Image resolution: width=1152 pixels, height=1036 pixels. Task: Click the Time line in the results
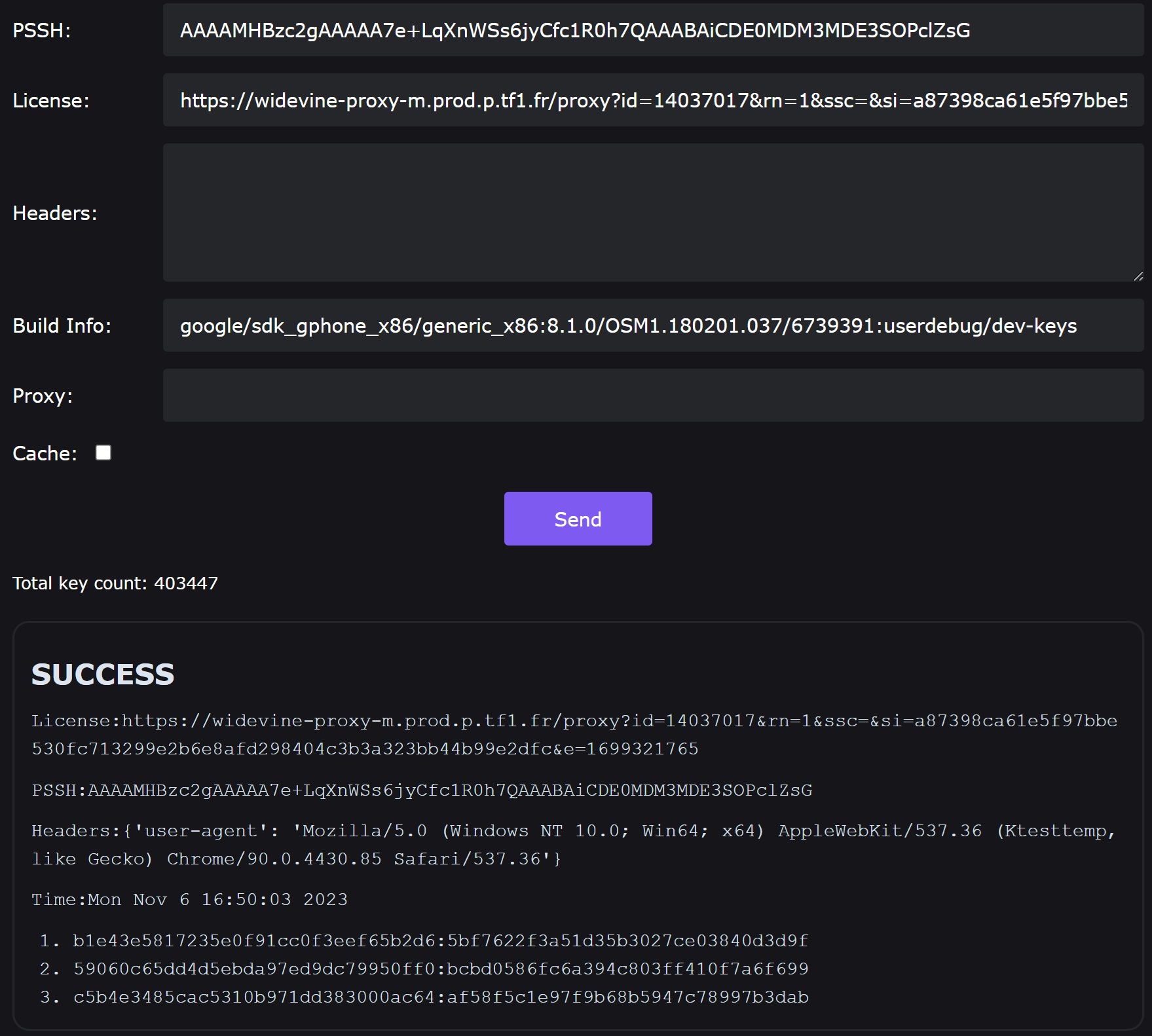coord(190,899)
